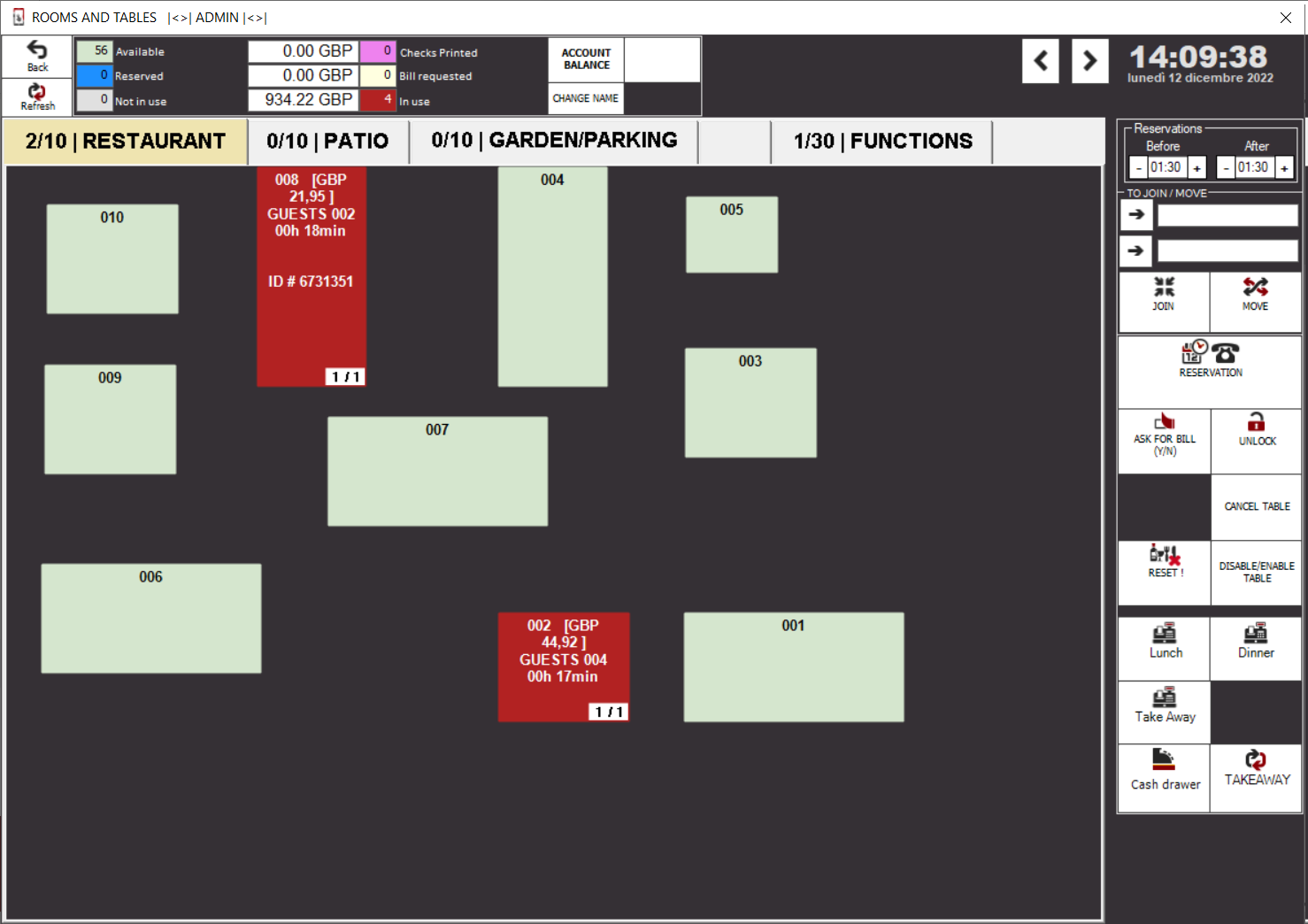
Task: Refresh the floor plan view
Action: 36,97
